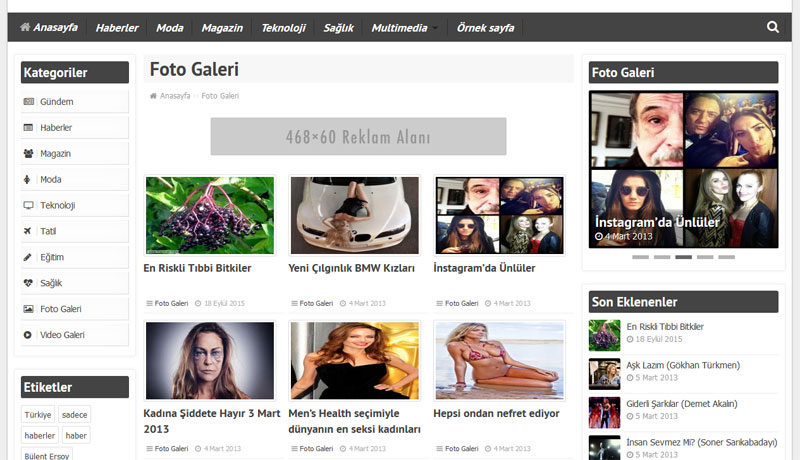Open Hepsi ondan nefret ediyor thumbnail
This screenshot has width=800, height=460.
pyautogui.click(x=499, y=360)
